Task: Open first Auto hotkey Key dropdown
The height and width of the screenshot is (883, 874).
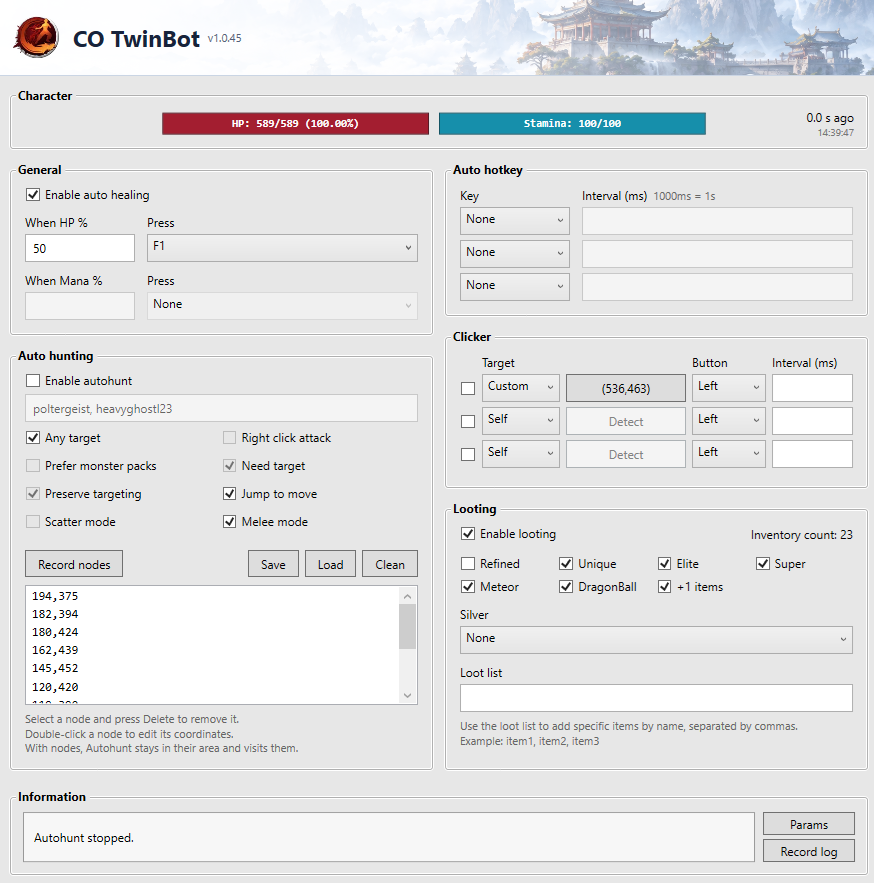Action: (515, 221)
